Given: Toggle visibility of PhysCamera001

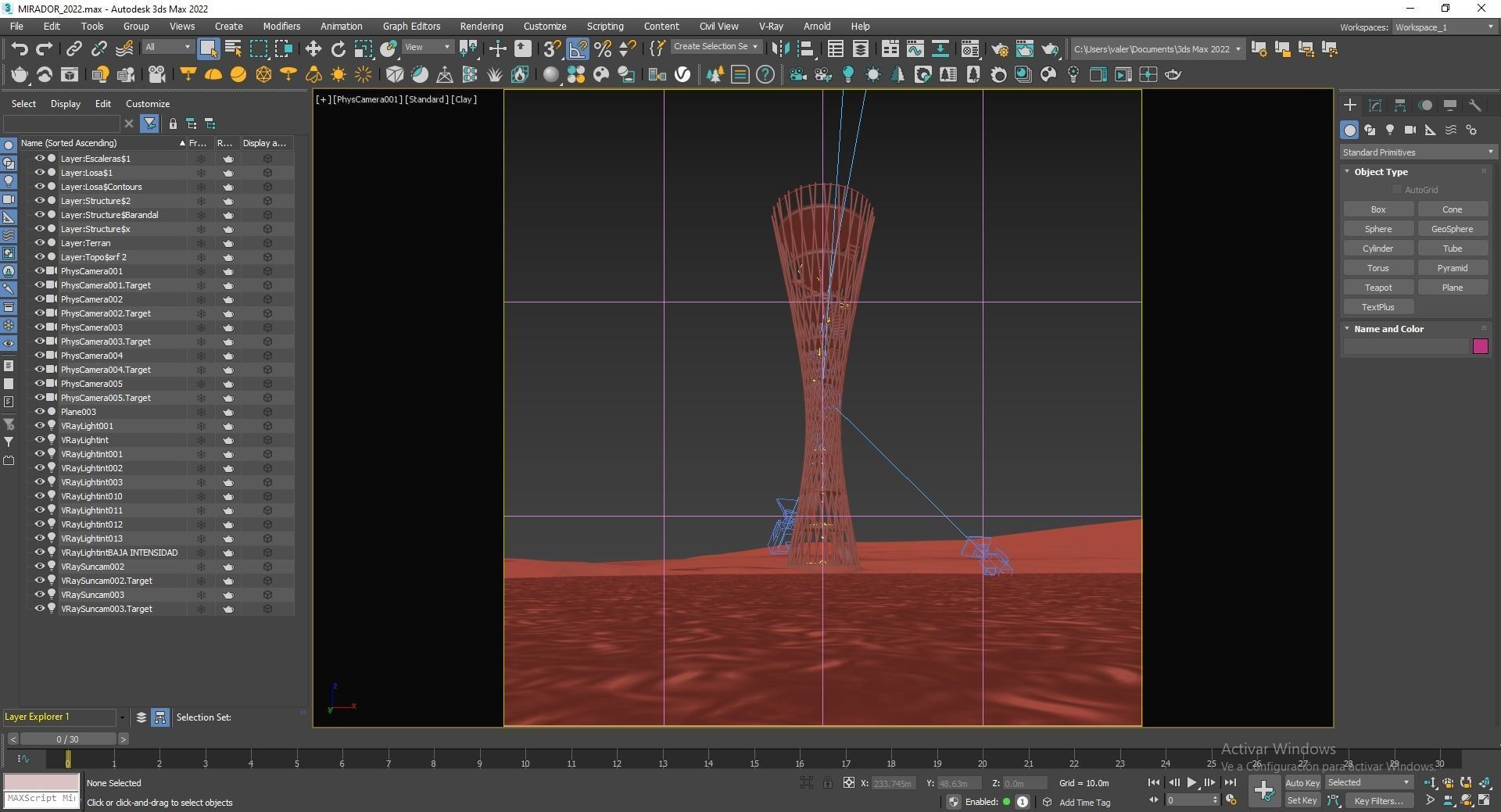Looking at the screenshot, I should (39, 270).
